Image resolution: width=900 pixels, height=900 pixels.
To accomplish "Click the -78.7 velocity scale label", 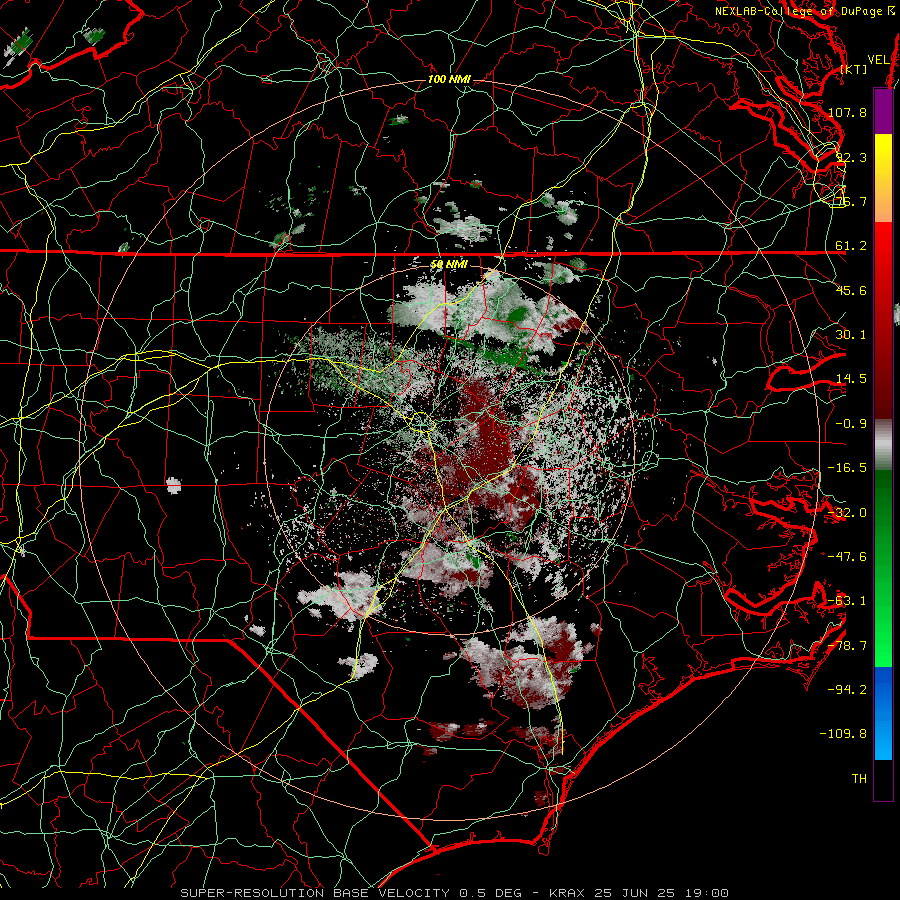I will pos(847,646).
